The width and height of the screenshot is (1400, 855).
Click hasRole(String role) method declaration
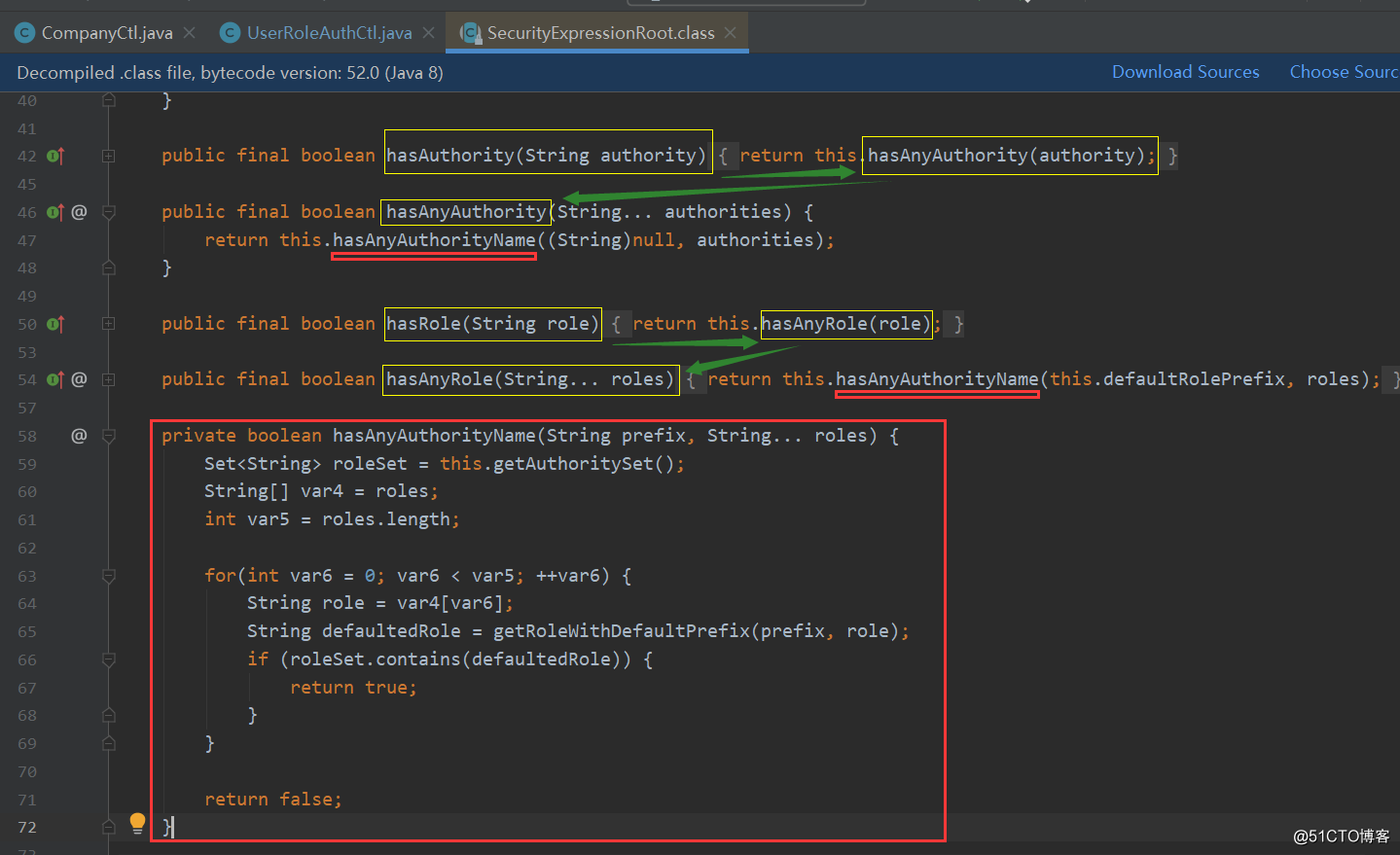(492, 324)
